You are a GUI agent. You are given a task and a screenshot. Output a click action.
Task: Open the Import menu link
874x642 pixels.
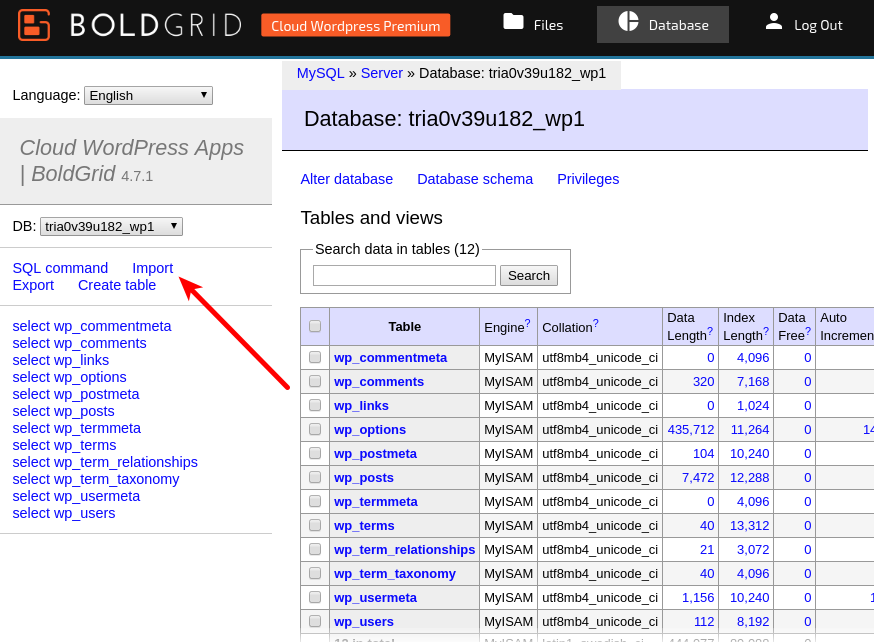(153, 268)
